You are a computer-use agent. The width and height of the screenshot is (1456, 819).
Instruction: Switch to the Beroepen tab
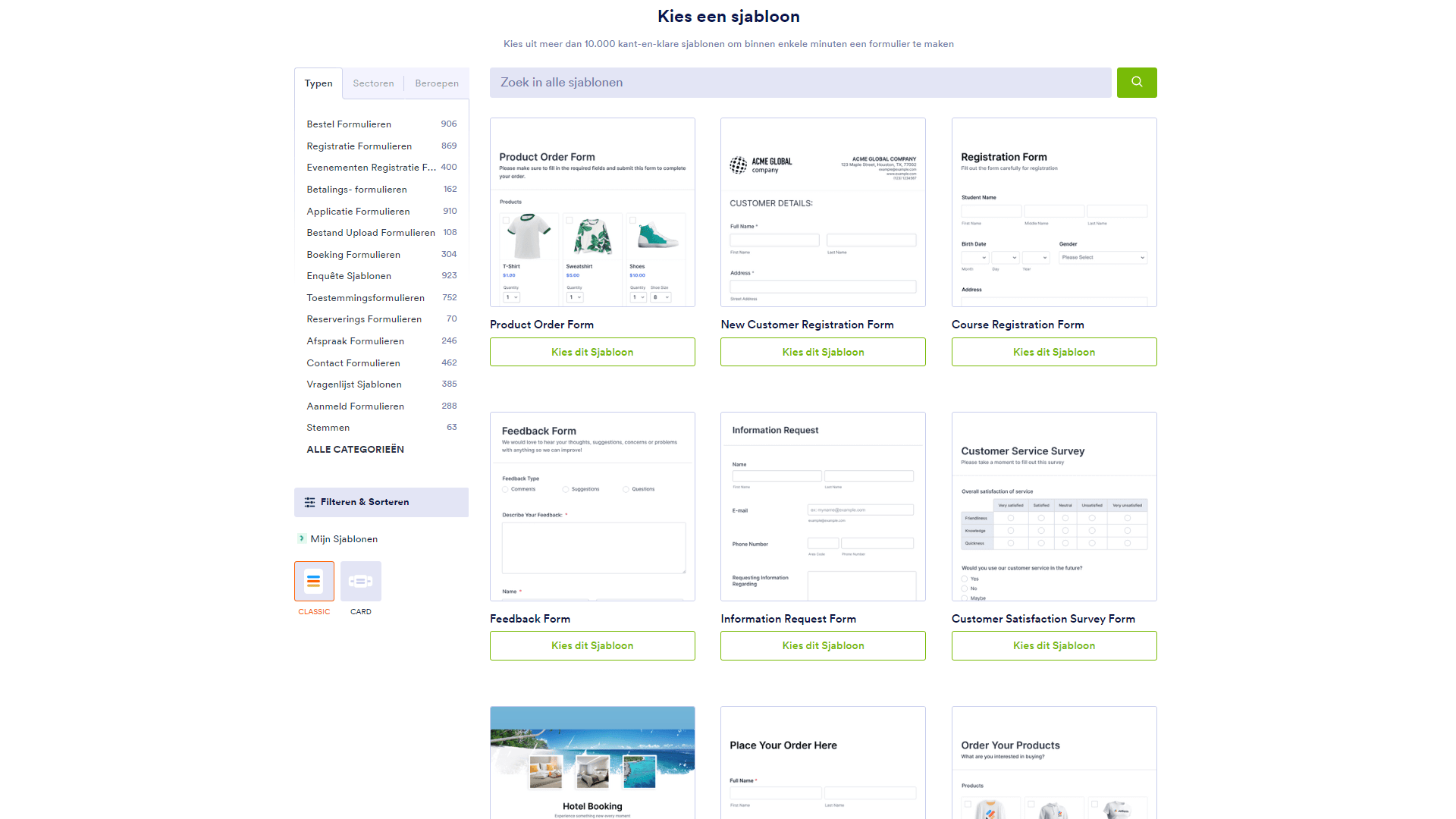(x=437, y=83)
